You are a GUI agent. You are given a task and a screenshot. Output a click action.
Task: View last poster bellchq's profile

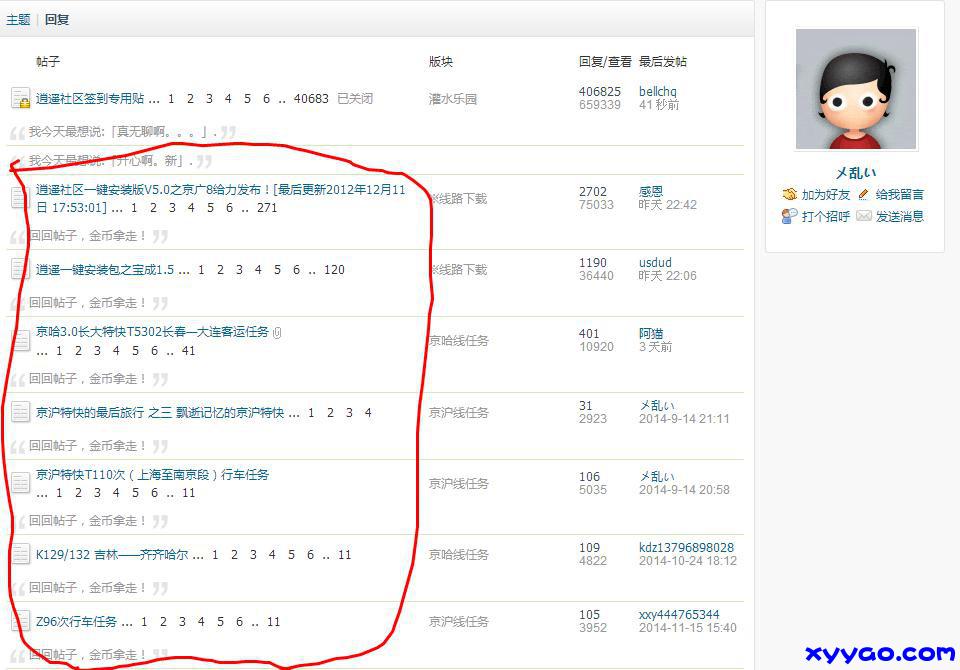point(658,91)
